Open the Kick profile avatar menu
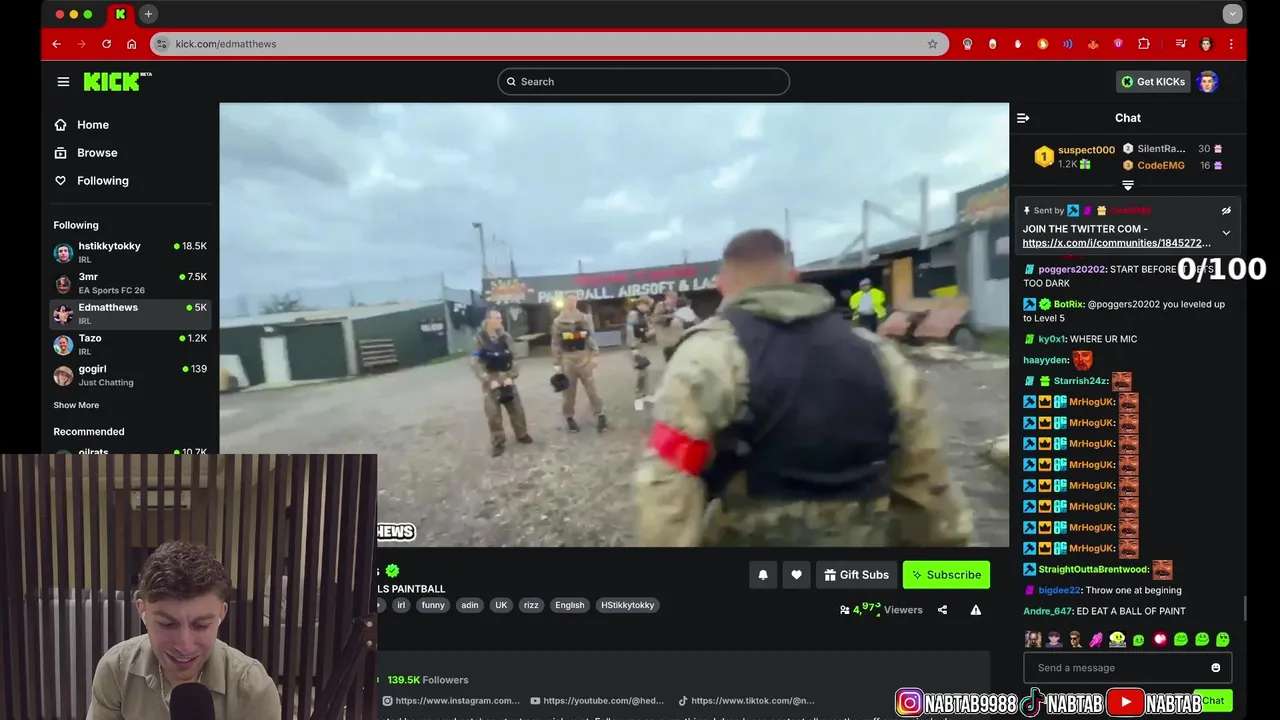This screenshot has width=1280, height=720. coord(1207,82)
